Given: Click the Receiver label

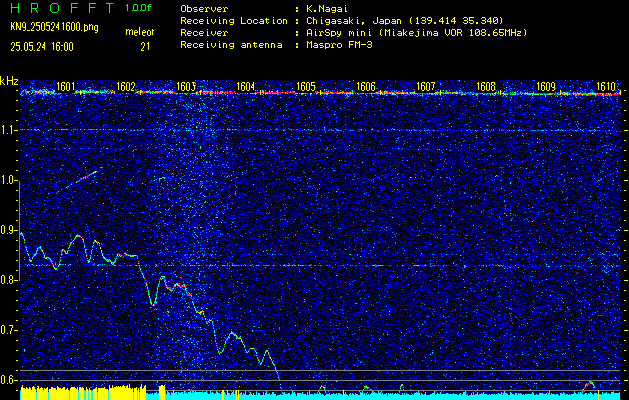Looking at the screenshot, I should [204, 32].
